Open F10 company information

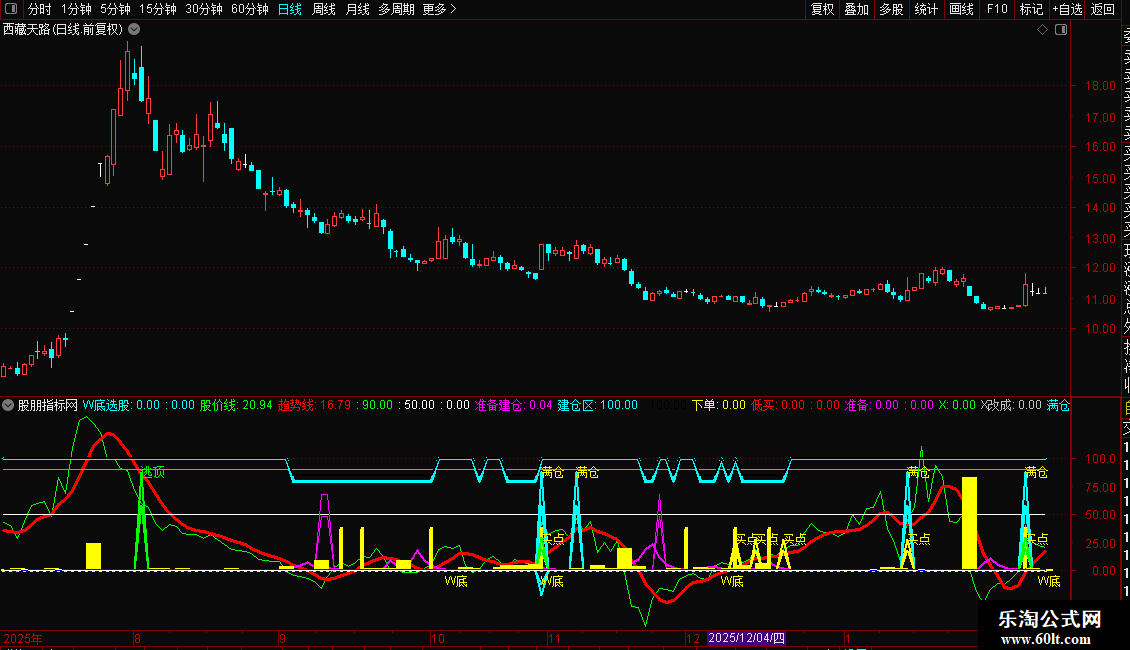[997, 10]
